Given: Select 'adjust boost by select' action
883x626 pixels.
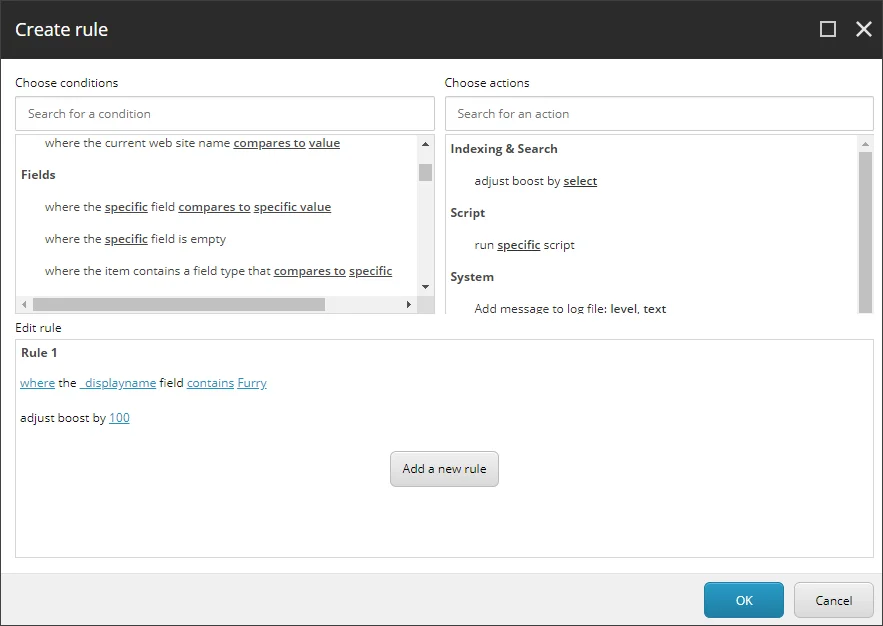Looking at the screenshot, I should coord(536,181).
